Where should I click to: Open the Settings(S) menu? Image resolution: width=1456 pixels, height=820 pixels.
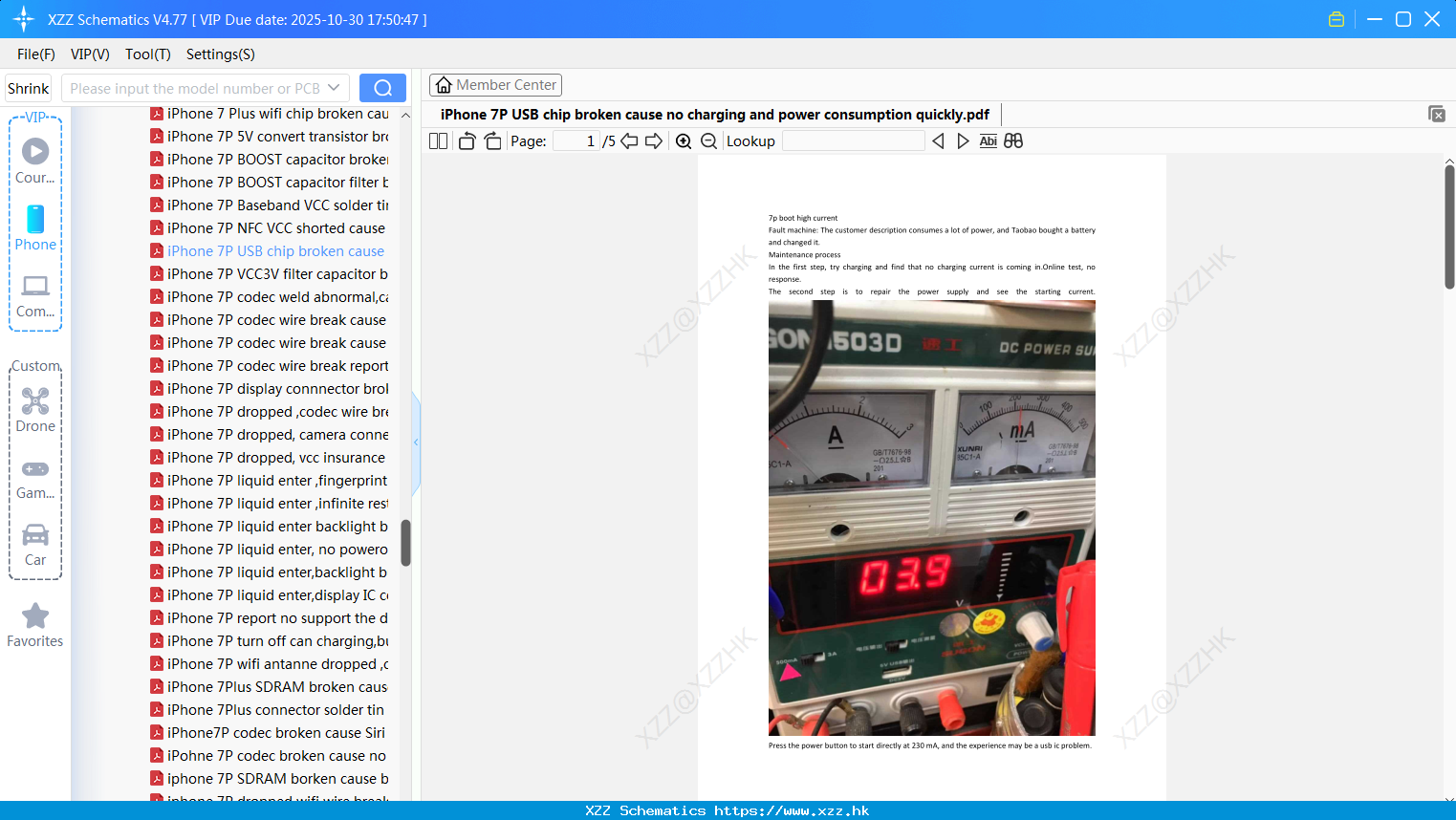tap(220, 54)
